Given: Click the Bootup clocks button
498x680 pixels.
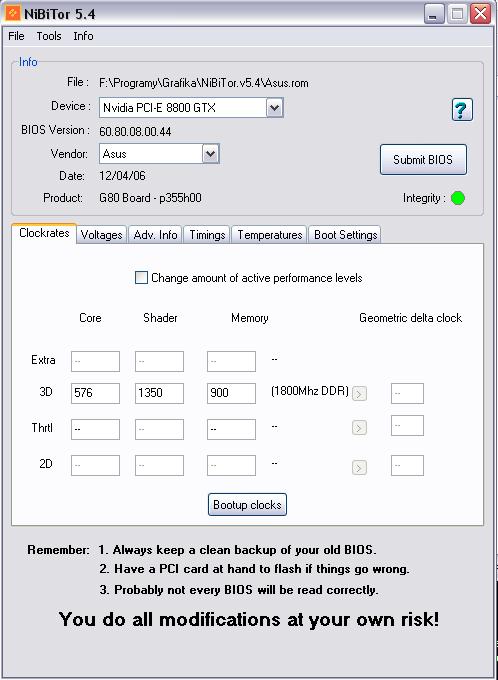Looking at the screenshot, I should click(247, 505).
